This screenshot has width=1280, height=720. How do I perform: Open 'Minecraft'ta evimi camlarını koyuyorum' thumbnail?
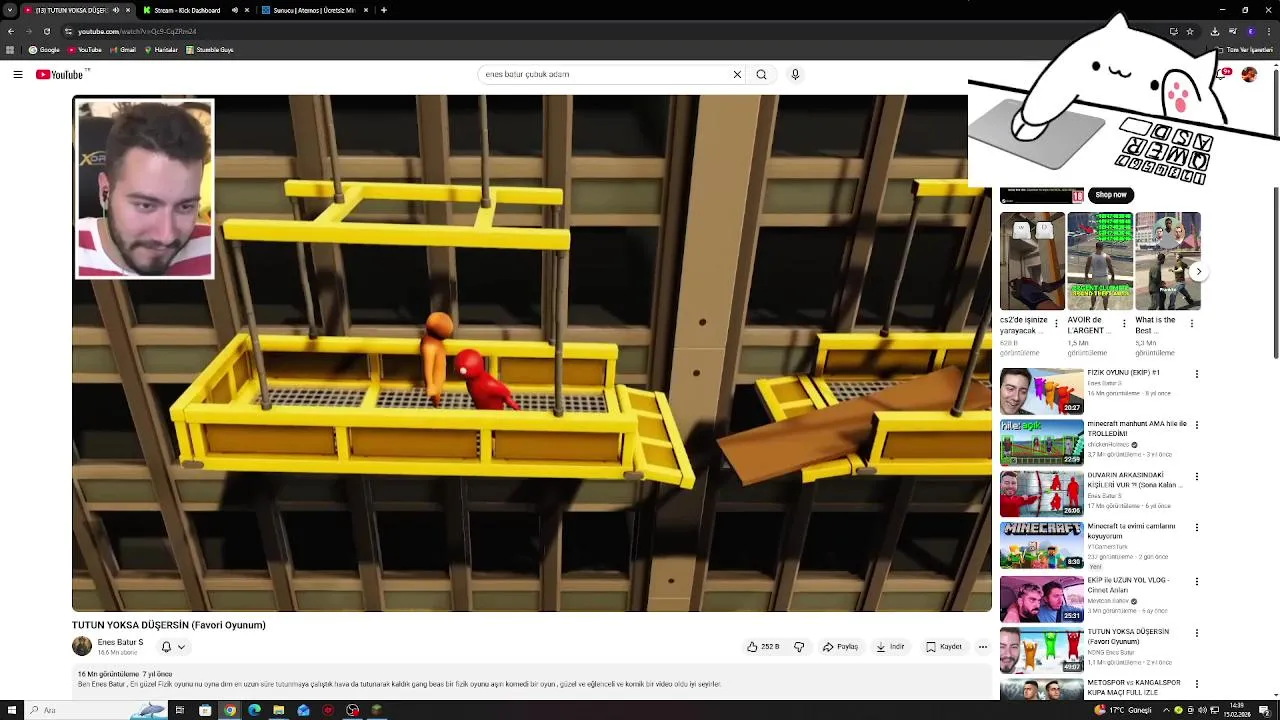click(1041, 545)
